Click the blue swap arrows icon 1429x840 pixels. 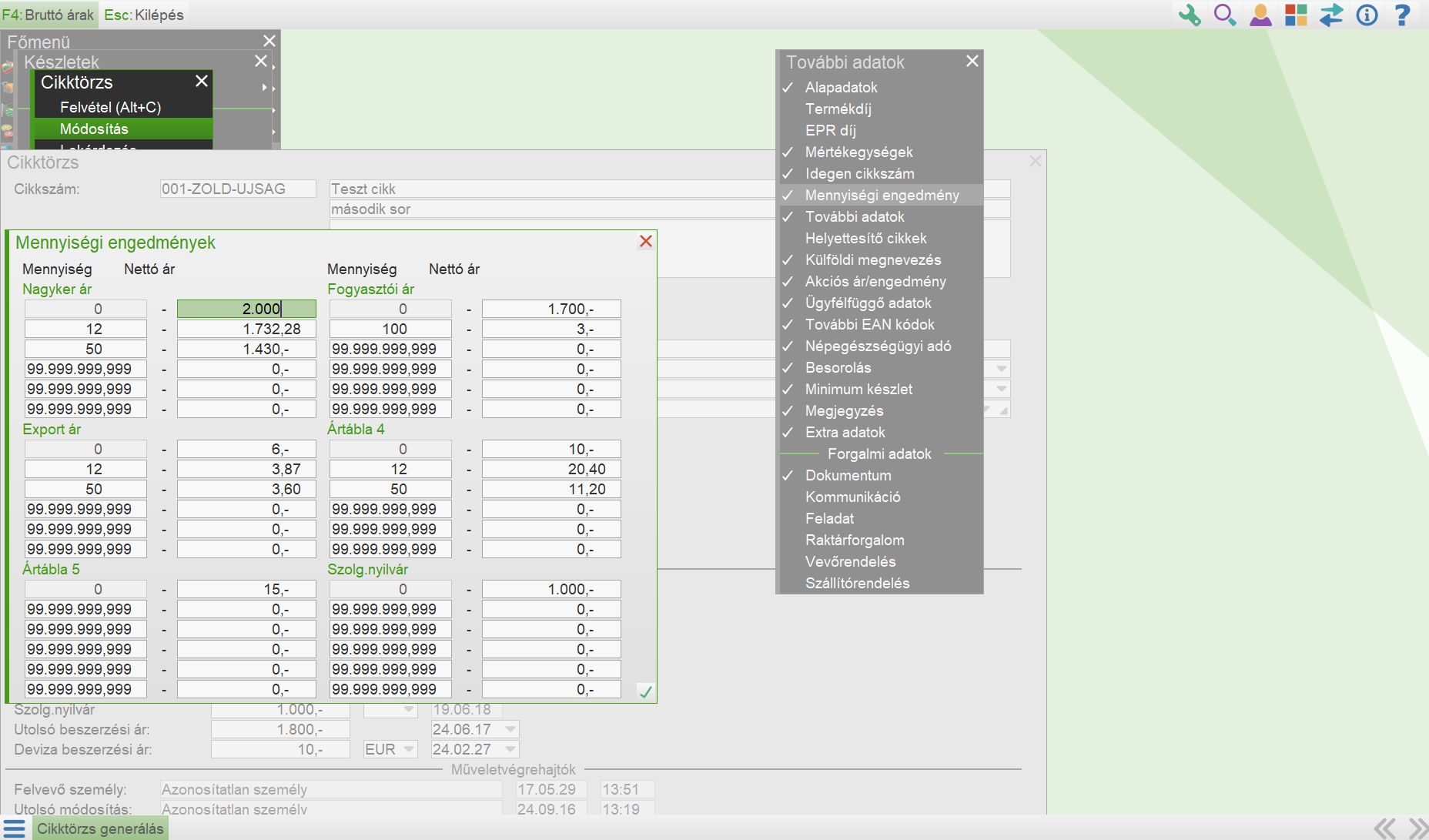tap(1331, 15)
